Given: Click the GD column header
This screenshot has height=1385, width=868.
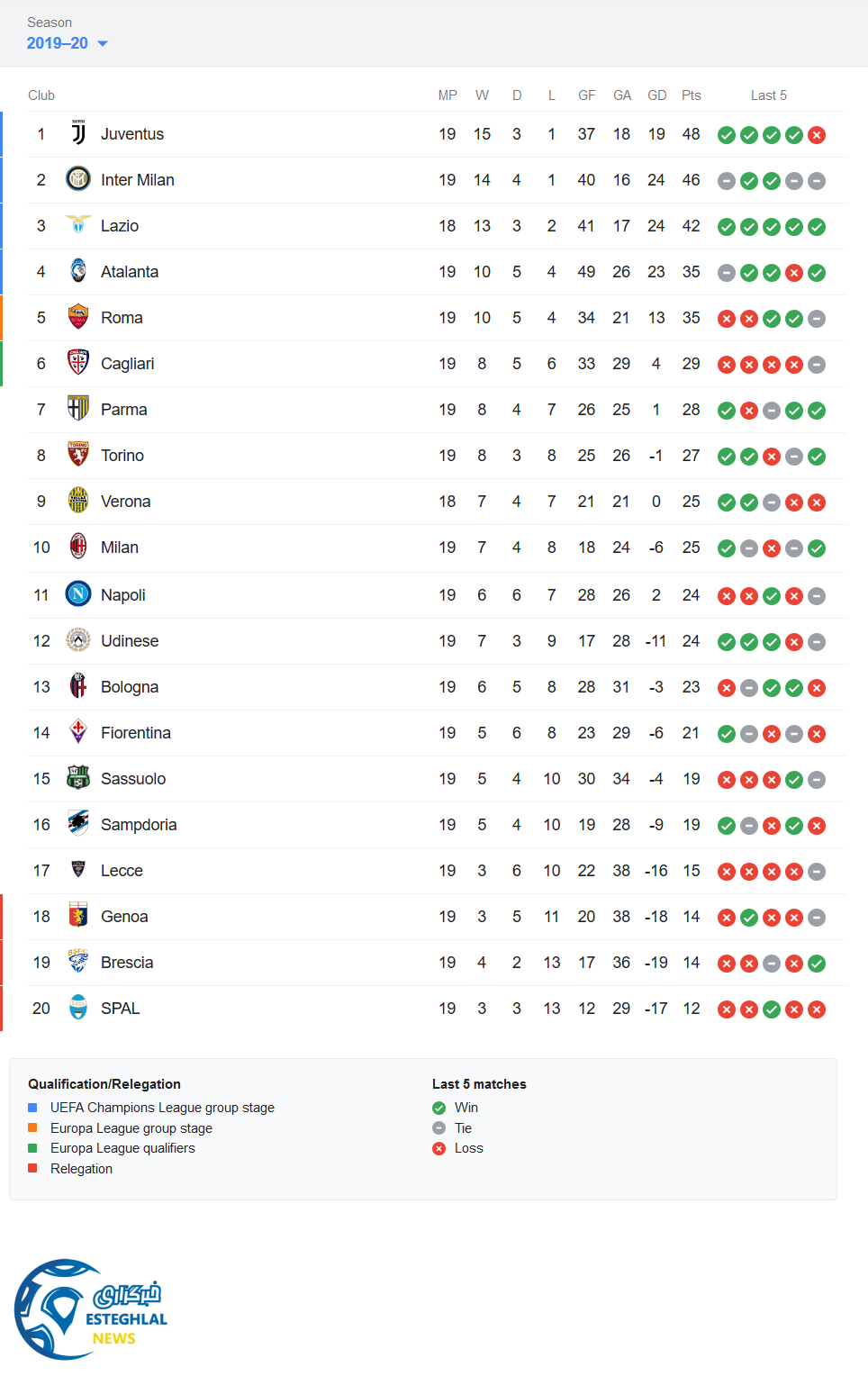Looking at the screenshot, I should click(657, 95).
